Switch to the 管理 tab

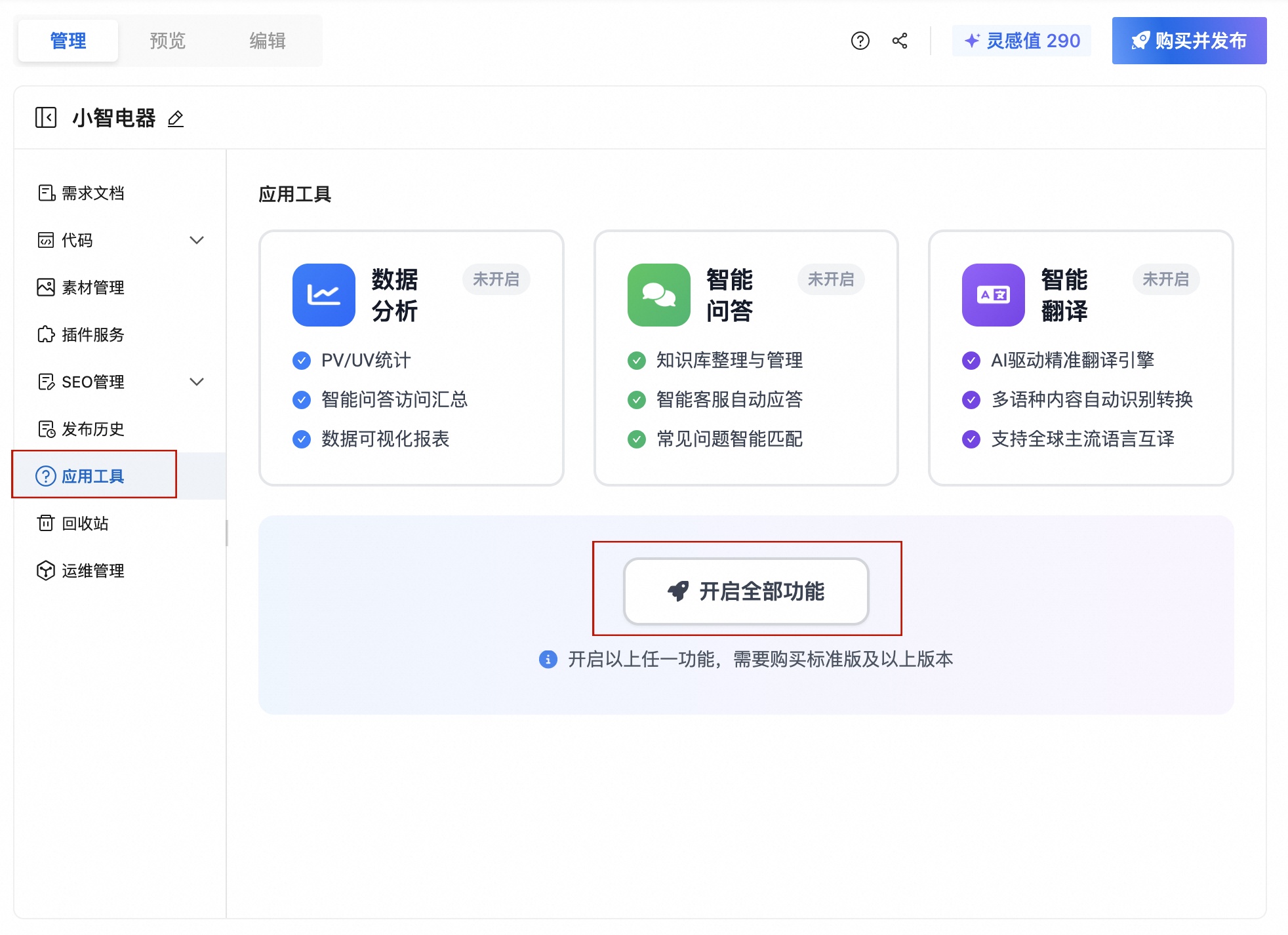68,41
